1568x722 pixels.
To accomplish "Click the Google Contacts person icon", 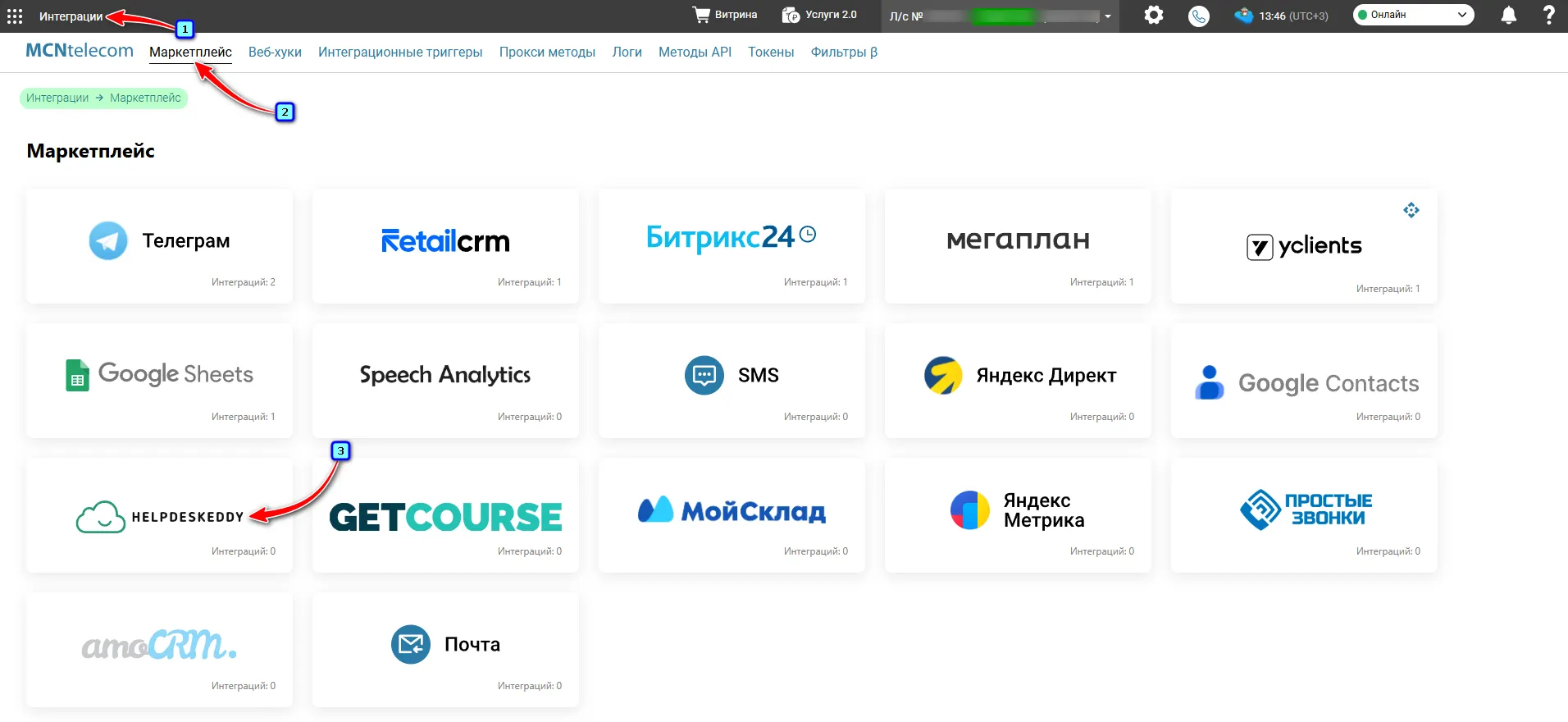I will click(1209, 382).
